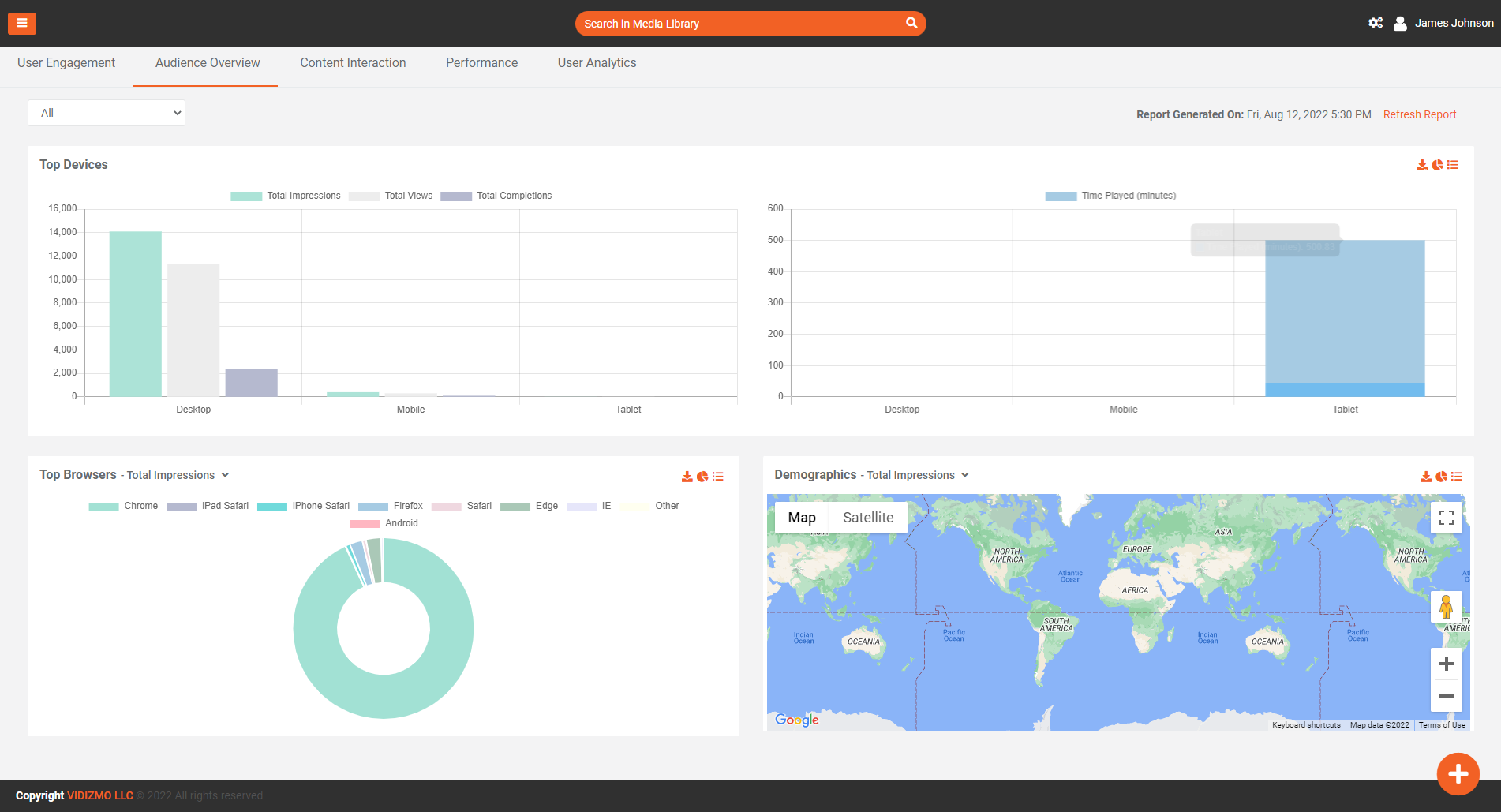Open the hamburger menu in top bar
Viewport: 1501px width, 812px height.
coord(22,24)
